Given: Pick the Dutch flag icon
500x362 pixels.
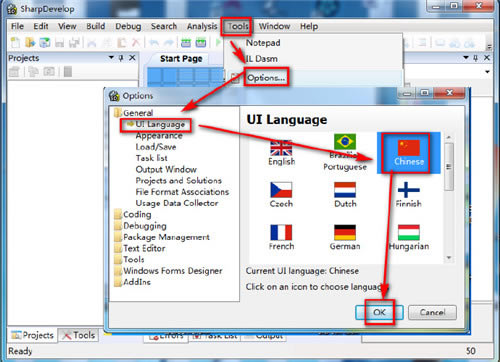Looking at the screenshot, I should (345, 190).
